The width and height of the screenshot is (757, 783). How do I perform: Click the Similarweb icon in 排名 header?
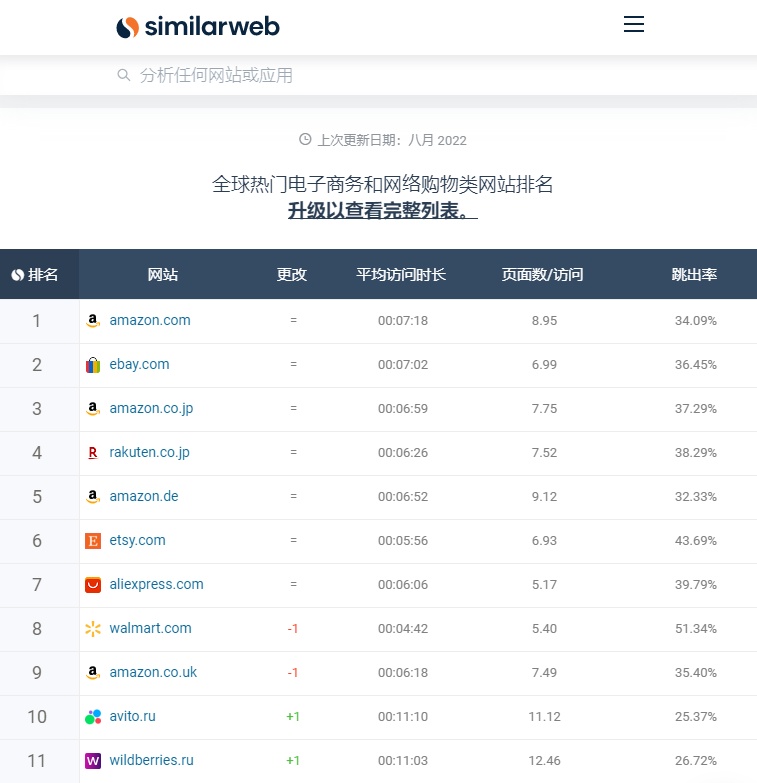point(18,275)
